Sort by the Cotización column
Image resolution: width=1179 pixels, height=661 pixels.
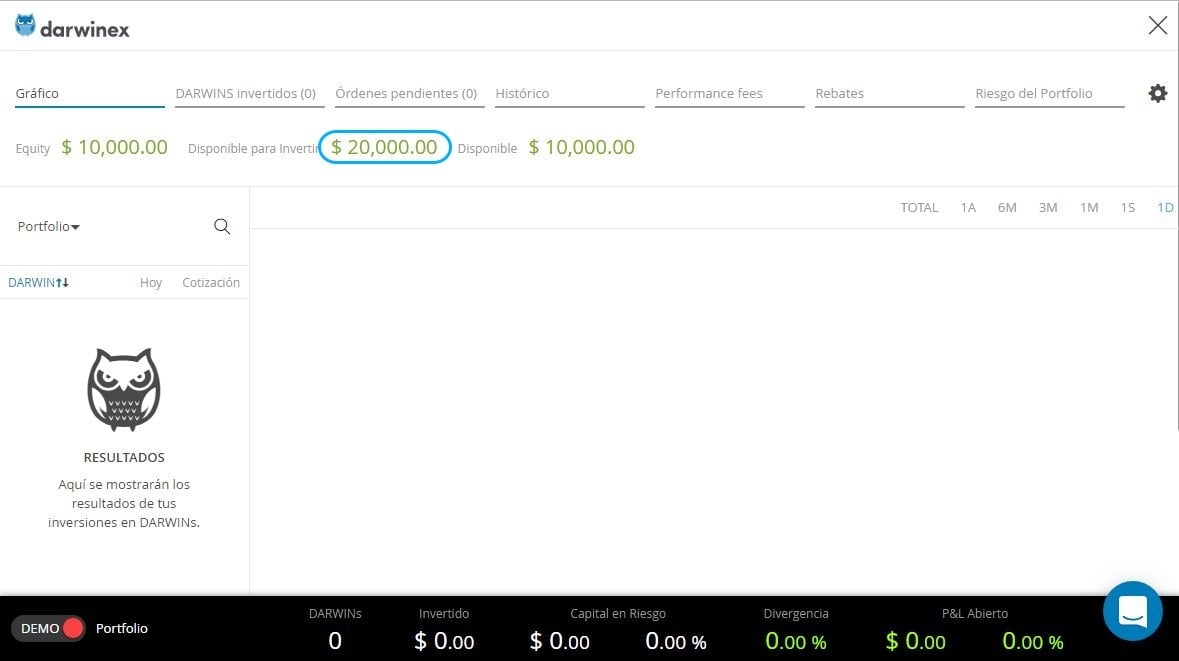(211, 283)
